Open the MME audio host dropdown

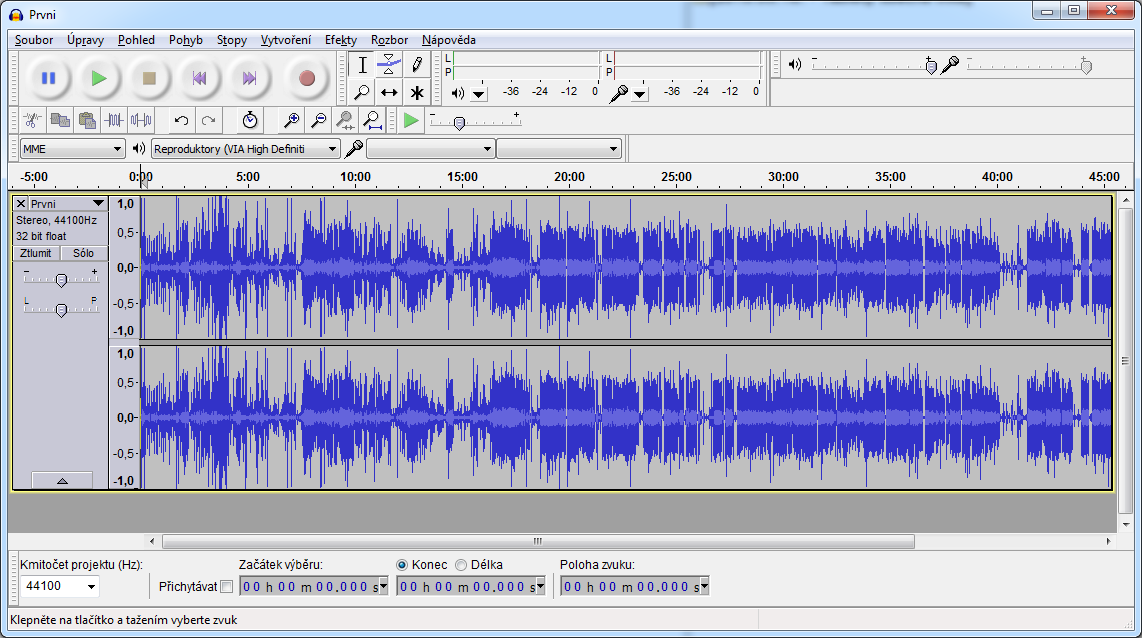click(x=71, y=149)
